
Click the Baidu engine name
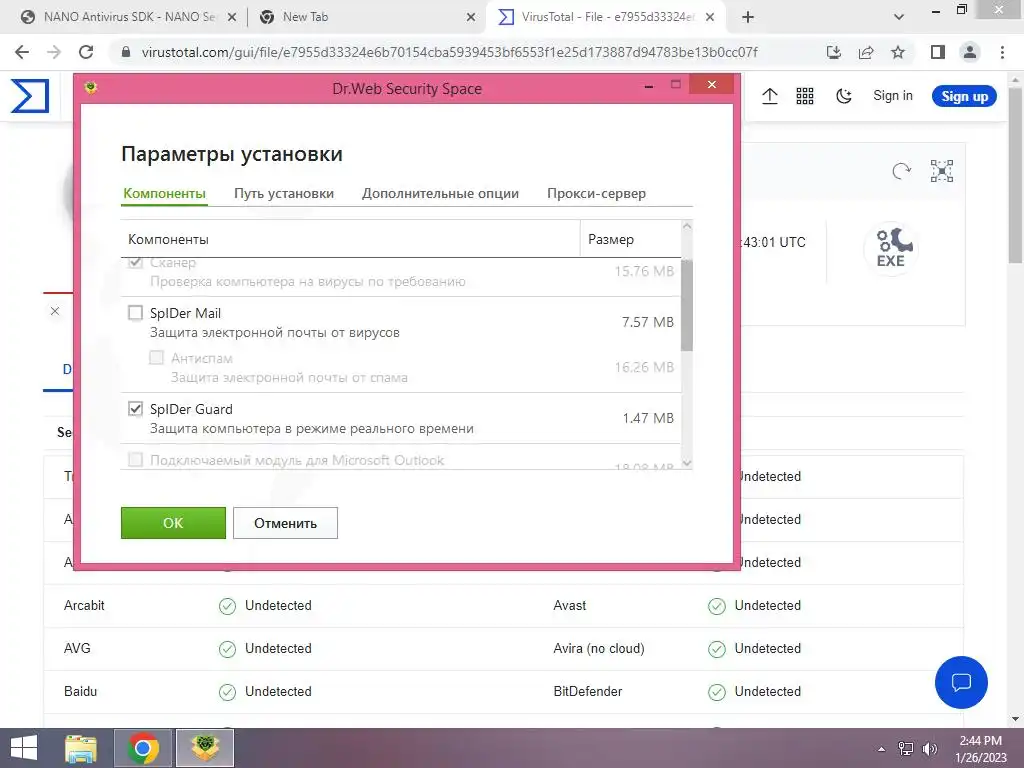coord(80,691)
